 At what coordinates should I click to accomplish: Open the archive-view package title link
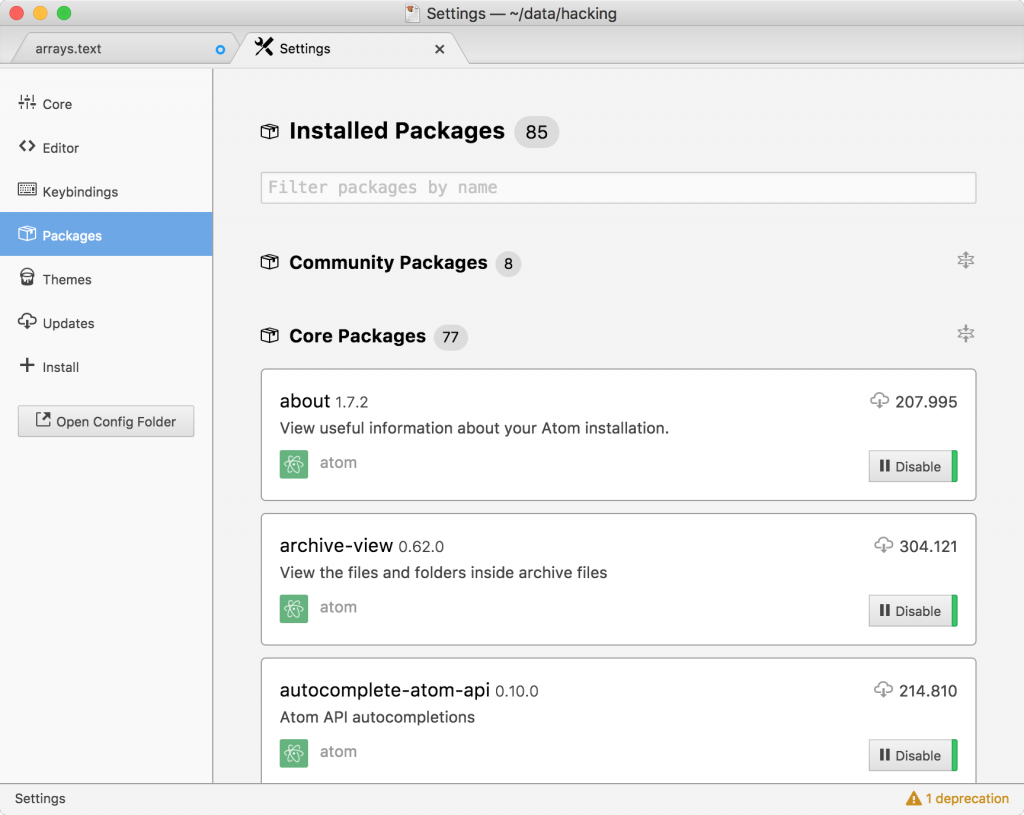(336, 545)
